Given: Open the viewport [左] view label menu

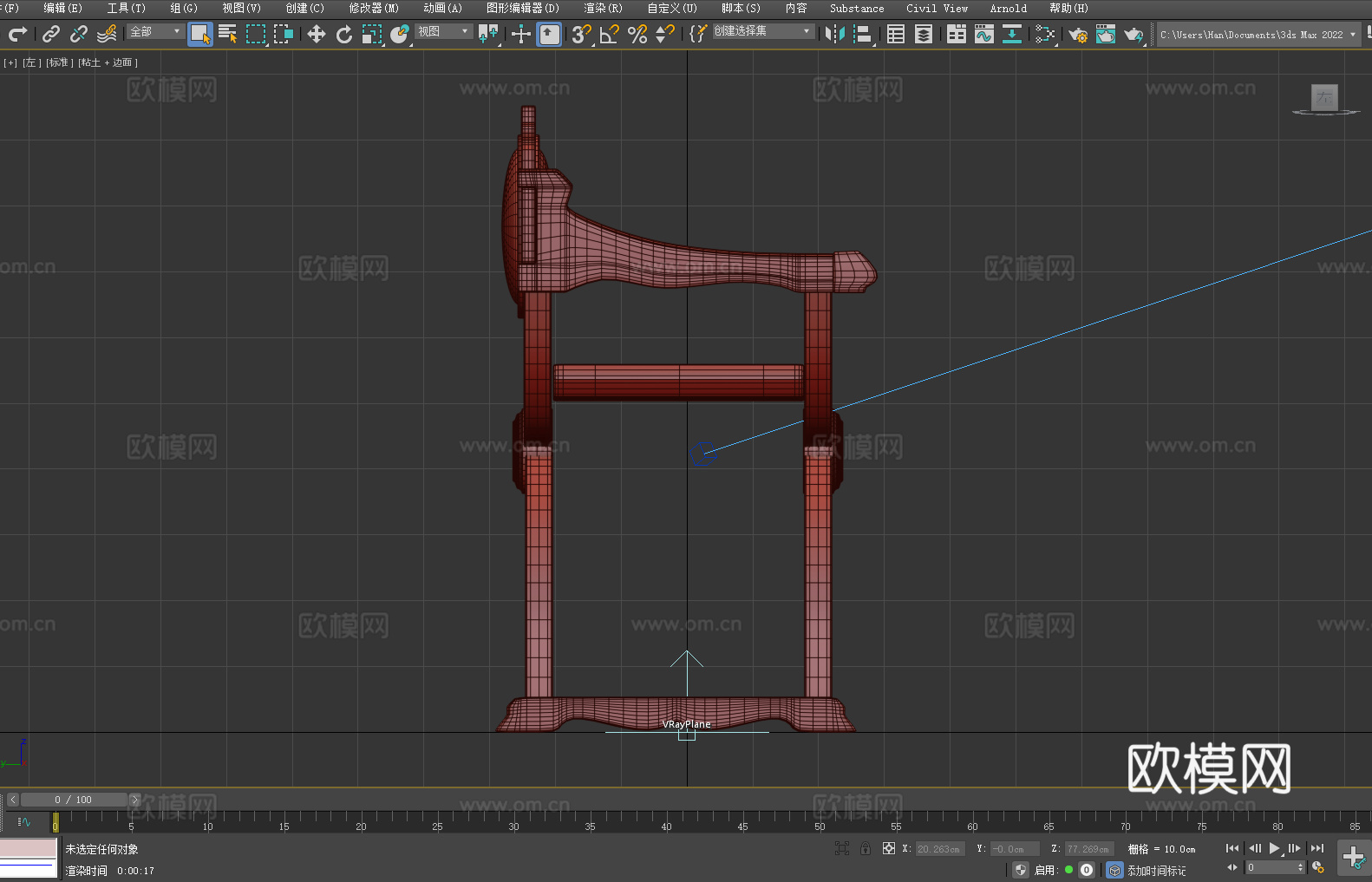Looking at the screenshot, I should (32, 62).
